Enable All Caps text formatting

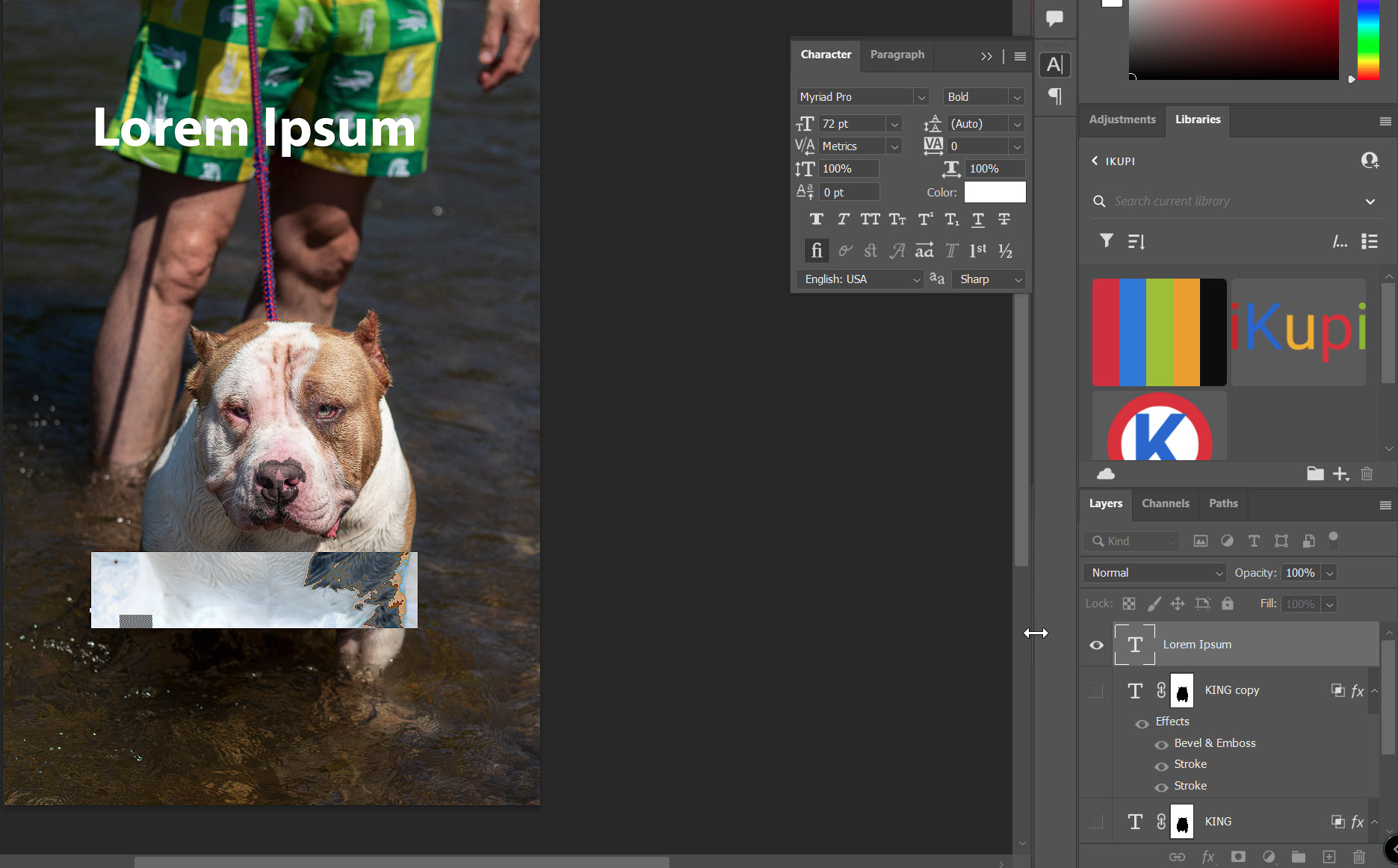(870, 219)
